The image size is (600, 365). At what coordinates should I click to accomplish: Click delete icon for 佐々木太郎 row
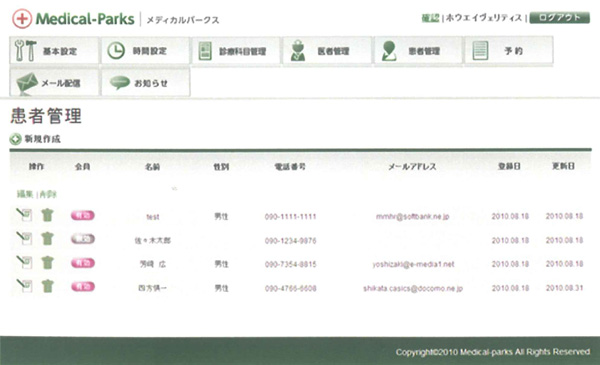coord(47,239)
